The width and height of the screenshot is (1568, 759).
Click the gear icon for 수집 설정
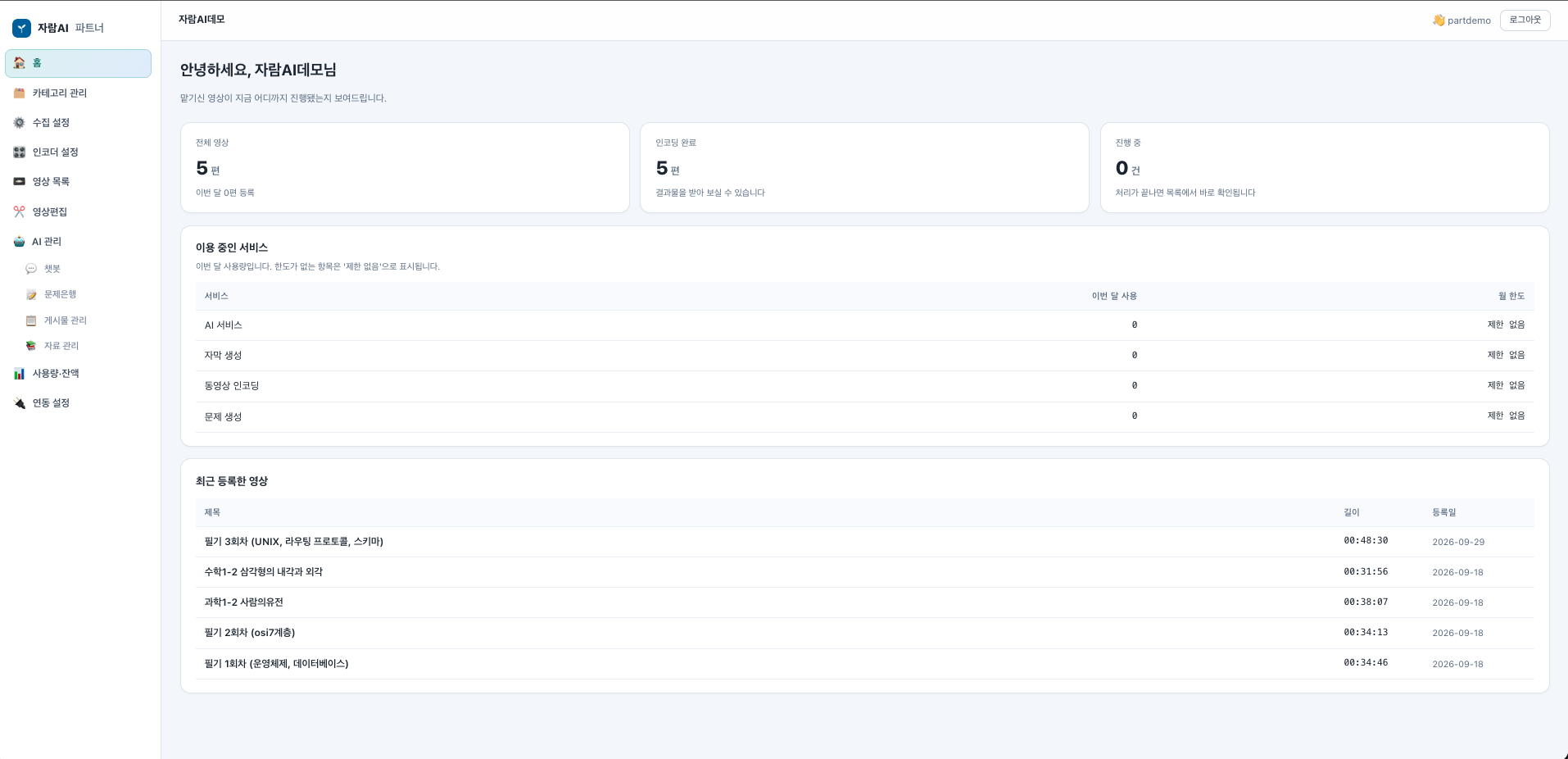point(20,123)
